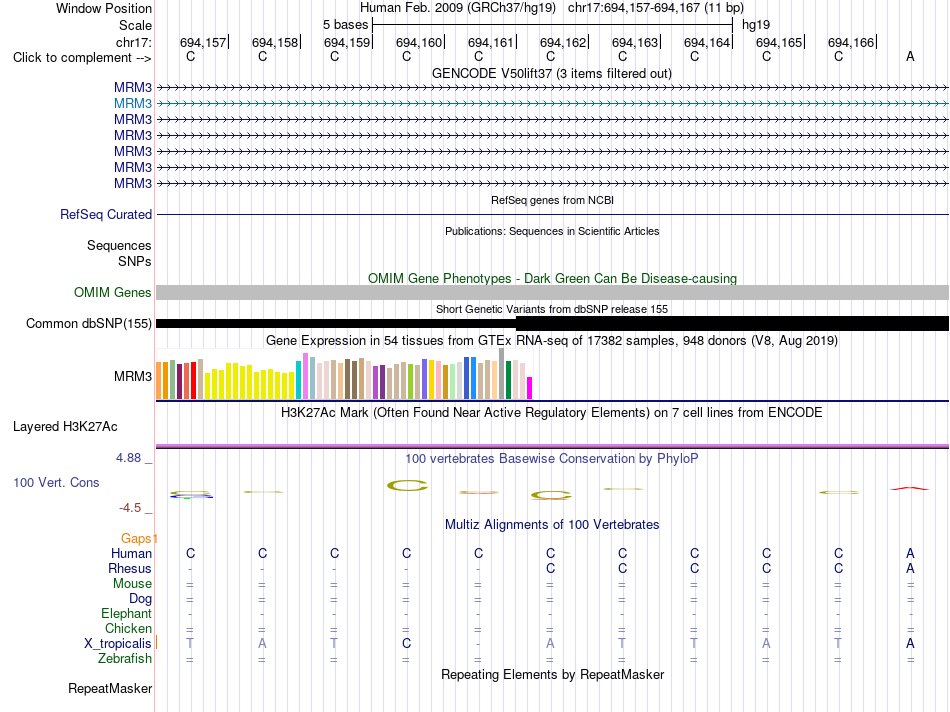Click the Multiz Alignments of 100 Vertebrates title
950x712 pixels.
[x=552, y=525]
